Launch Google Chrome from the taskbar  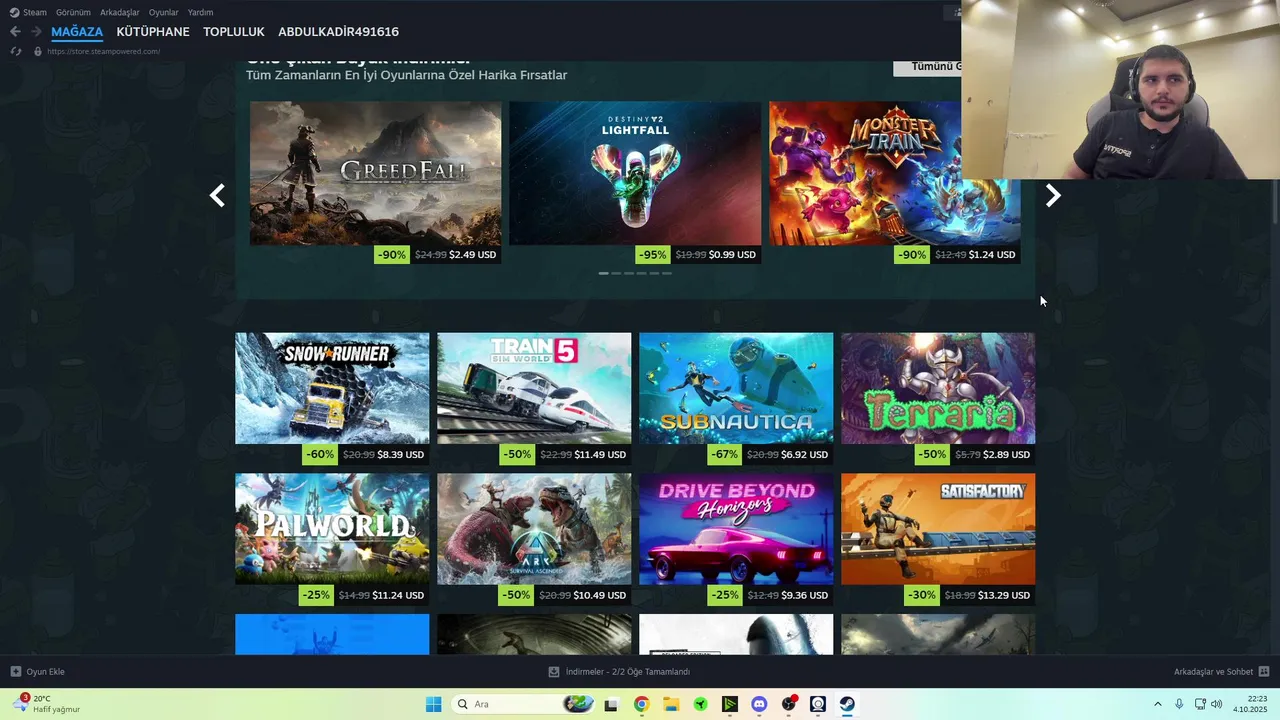(x=641, y=704)
